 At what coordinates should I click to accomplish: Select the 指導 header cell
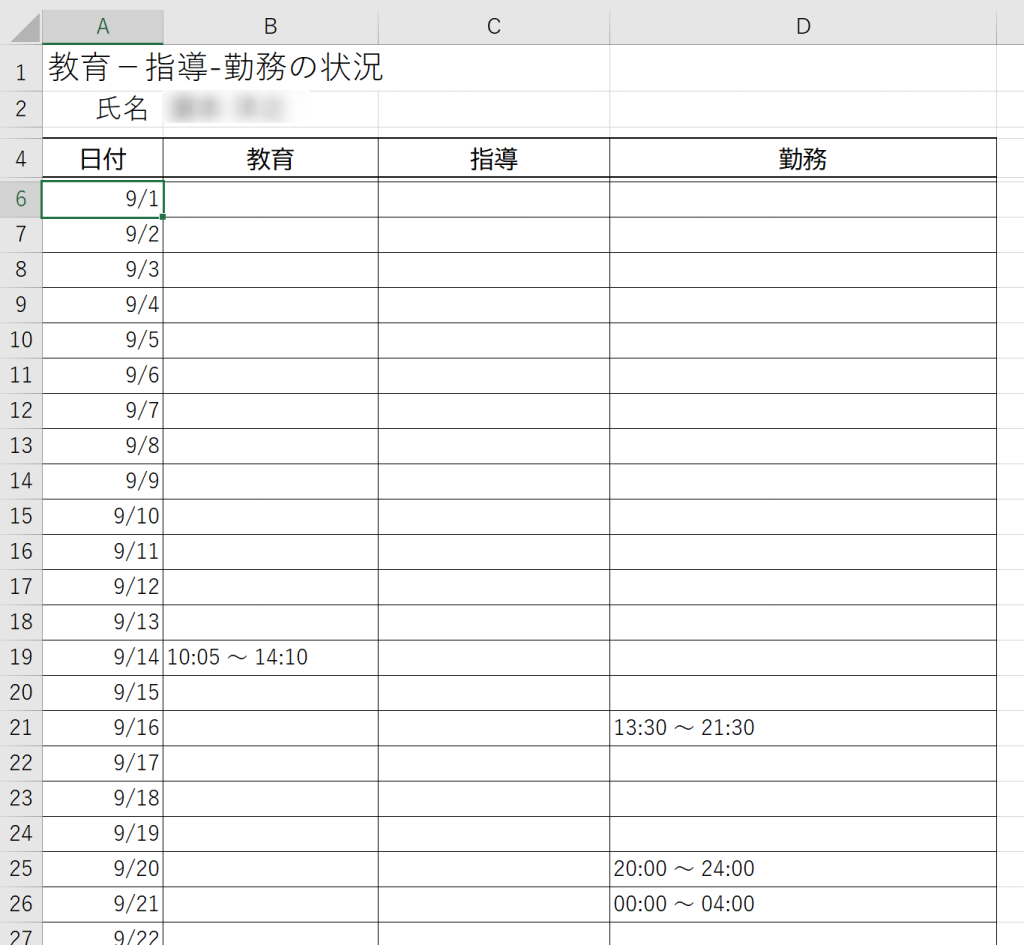pyautogui.click(x=493, y=159)
